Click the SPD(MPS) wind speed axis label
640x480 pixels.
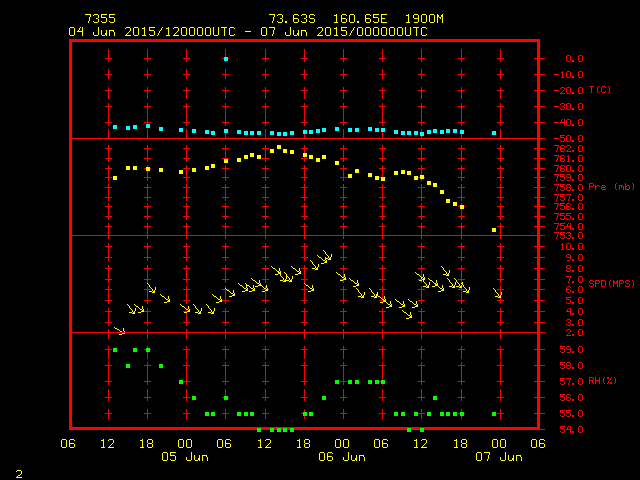point(611,283)
